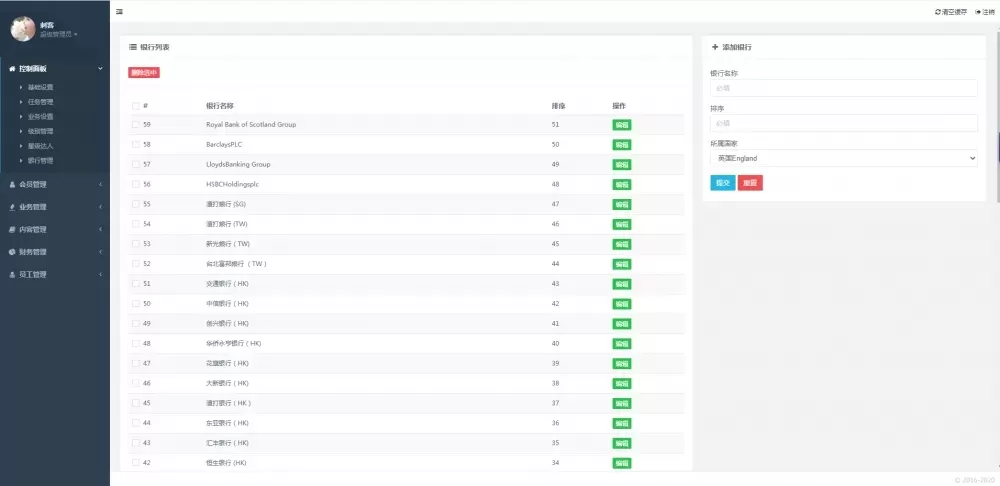Click the plus icon beside 添加银行
1000x486 pixels.
[715, 47]
